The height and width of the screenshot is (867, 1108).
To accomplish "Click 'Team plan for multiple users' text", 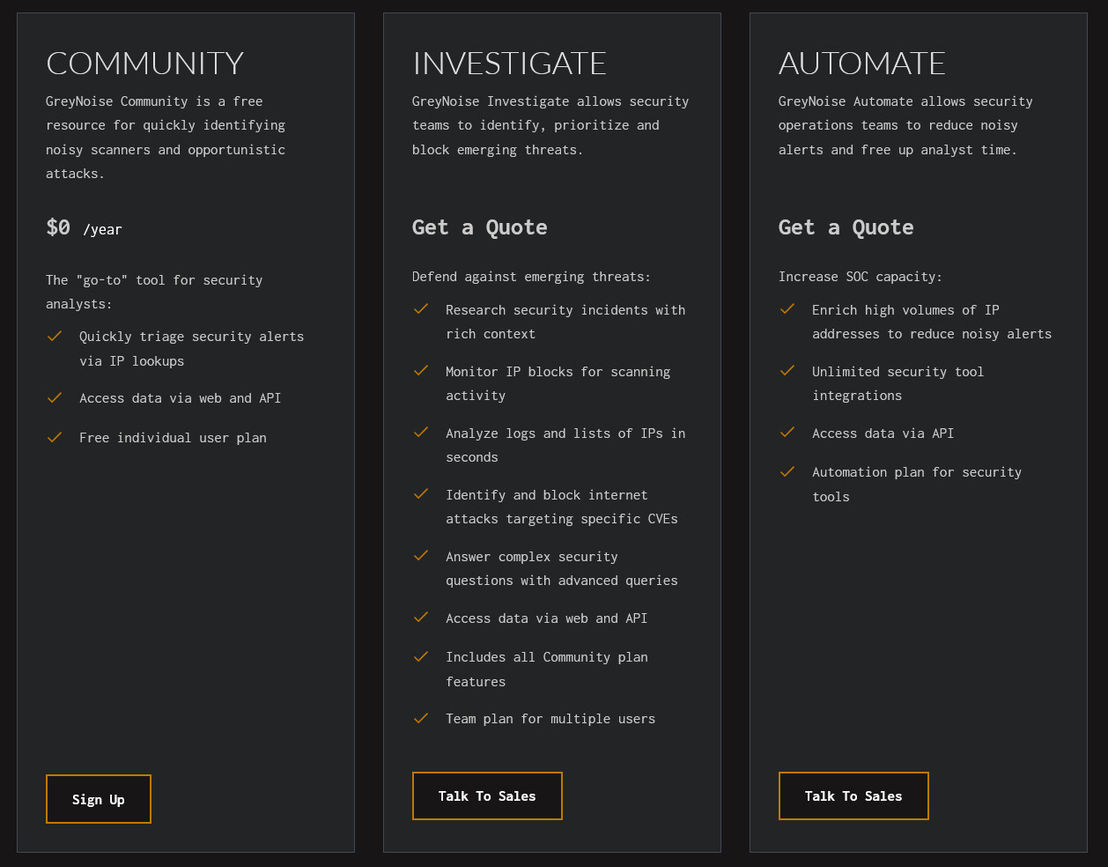I will point(550,719).
